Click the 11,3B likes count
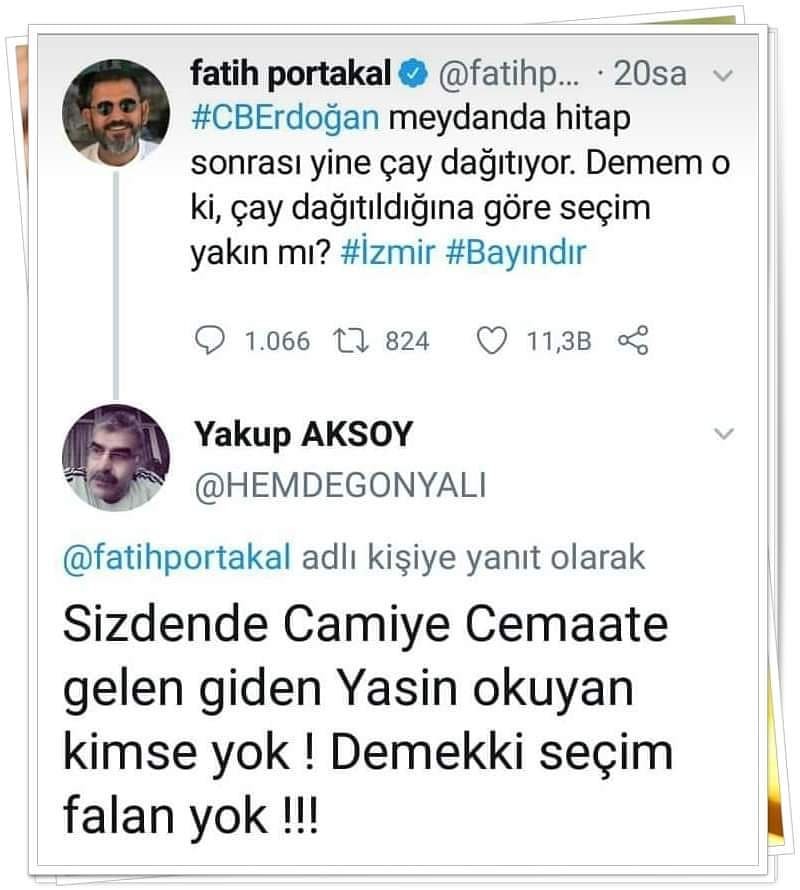The image size is (800, 890). [558, 342]
